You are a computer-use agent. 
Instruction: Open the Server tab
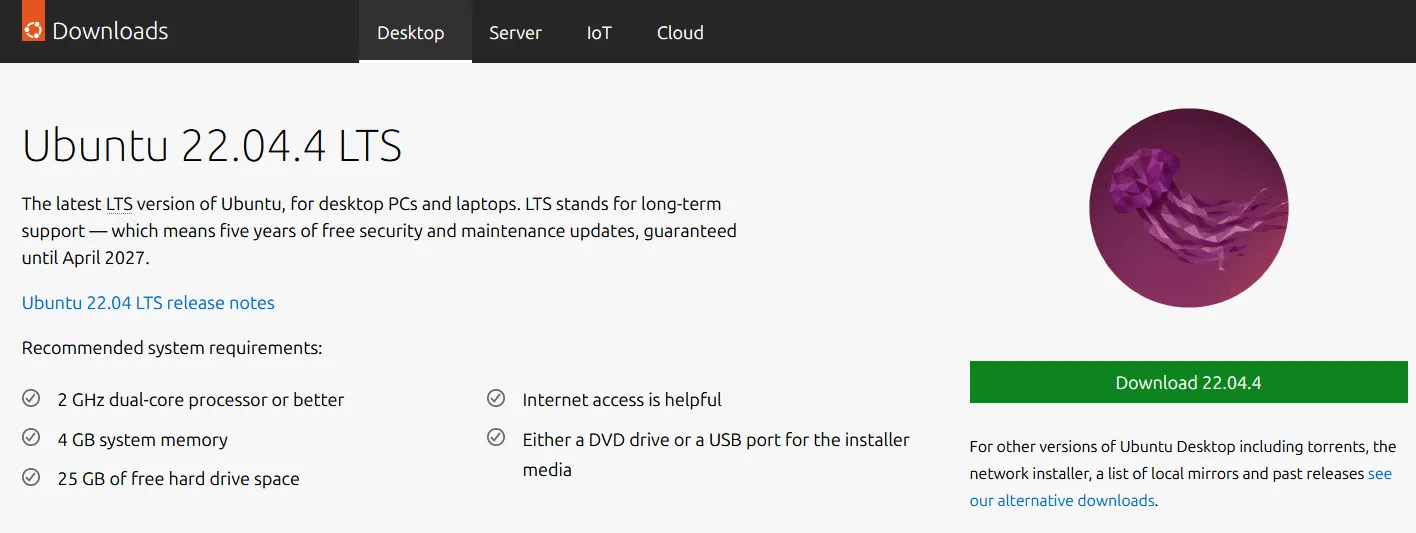515,32
